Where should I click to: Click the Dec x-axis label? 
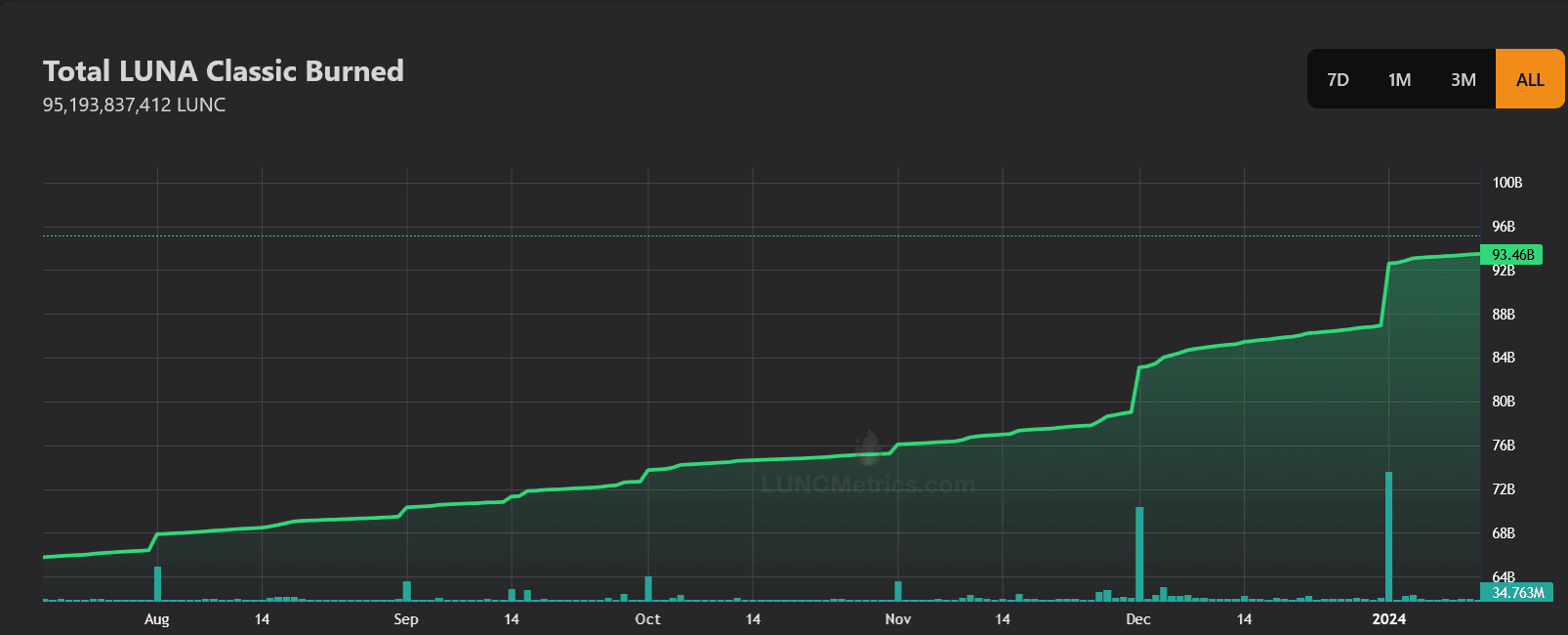coord(1138,618)
